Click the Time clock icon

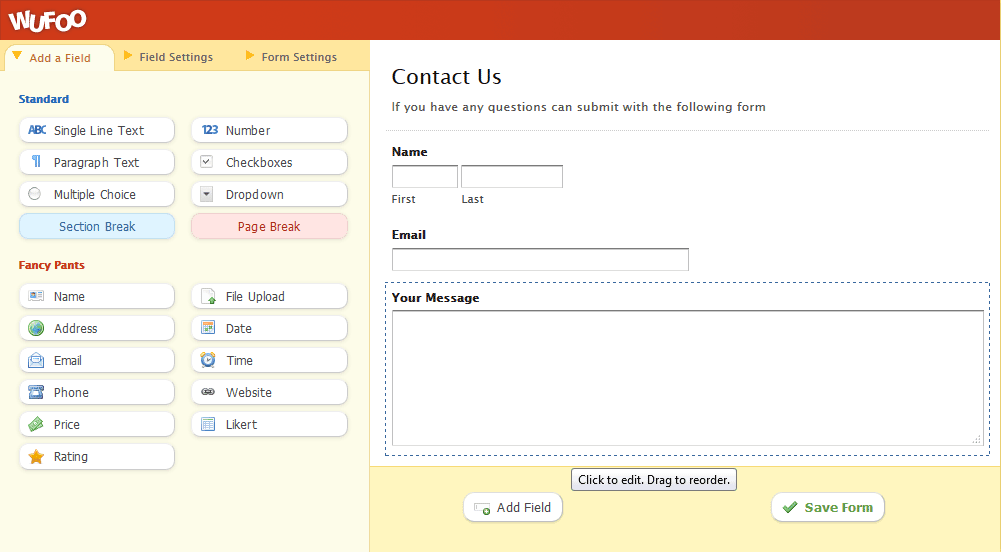click(x=208, y=360)
